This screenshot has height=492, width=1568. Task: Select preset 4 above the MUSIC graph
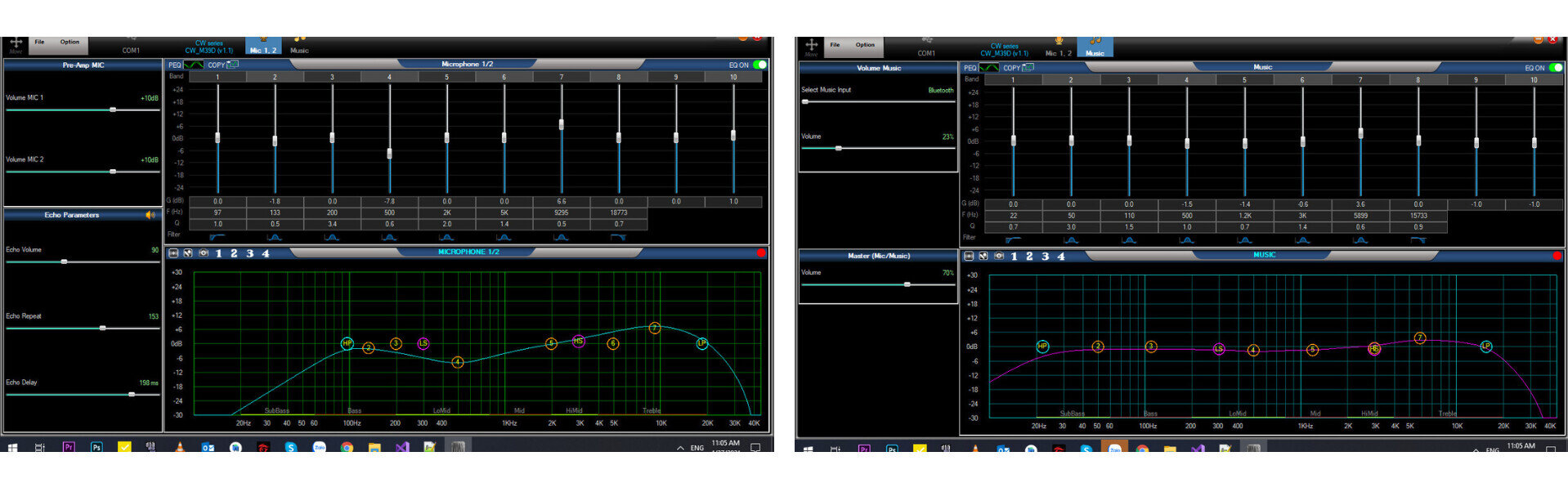(1061, 257)
